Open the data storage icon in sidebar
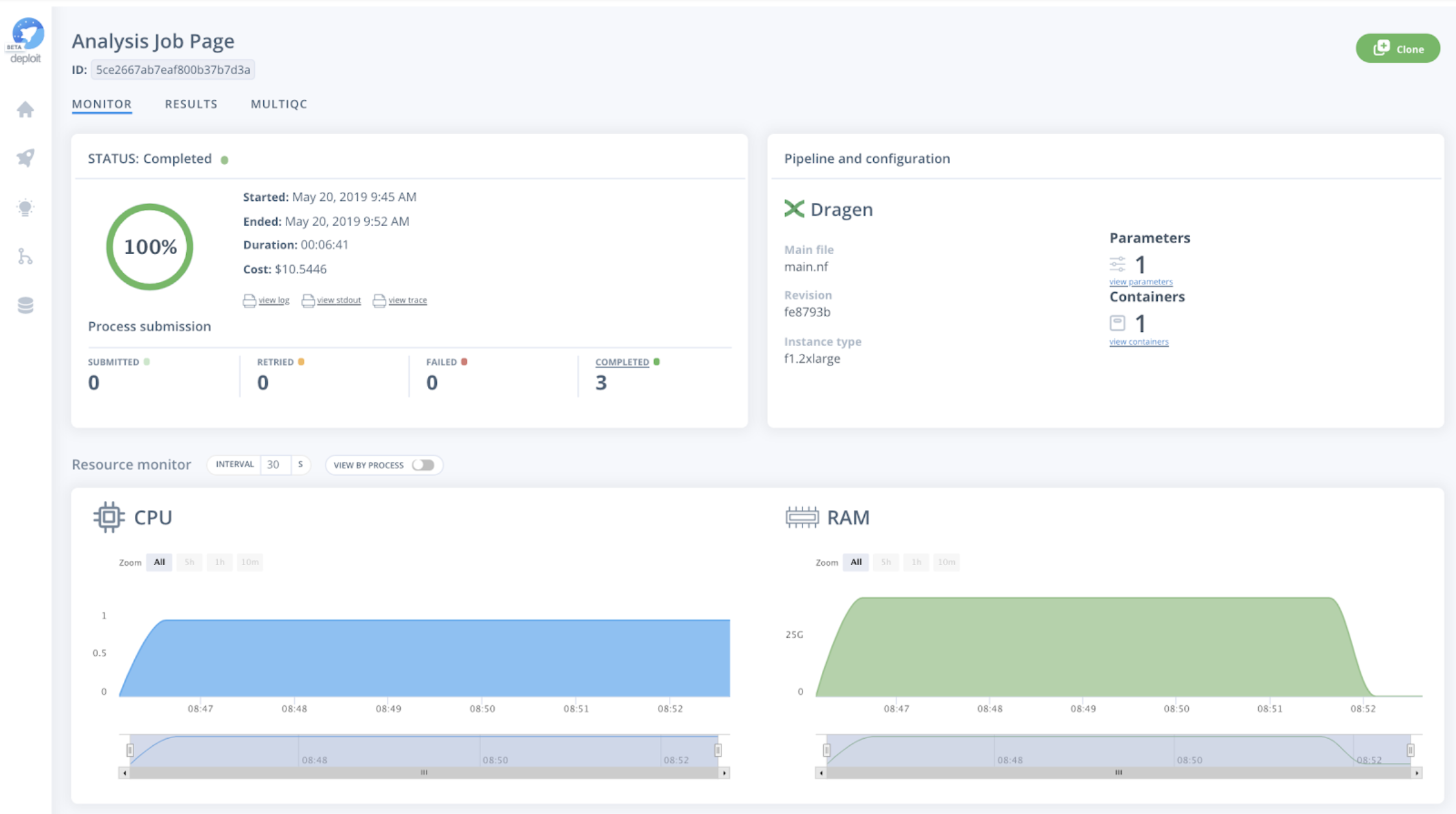 (x=25, y=305)
